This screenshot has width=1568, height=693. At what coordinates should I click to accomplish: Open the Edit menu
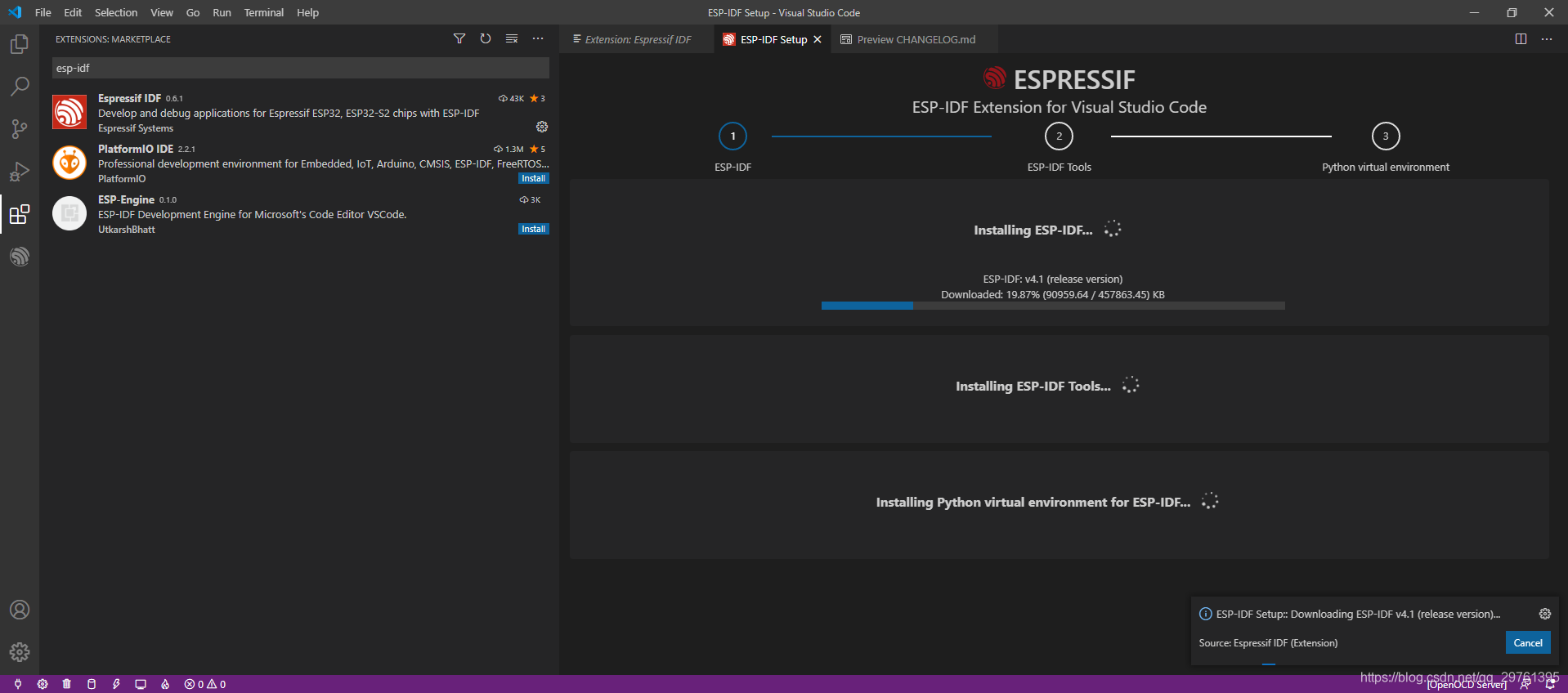pos(73,12)
